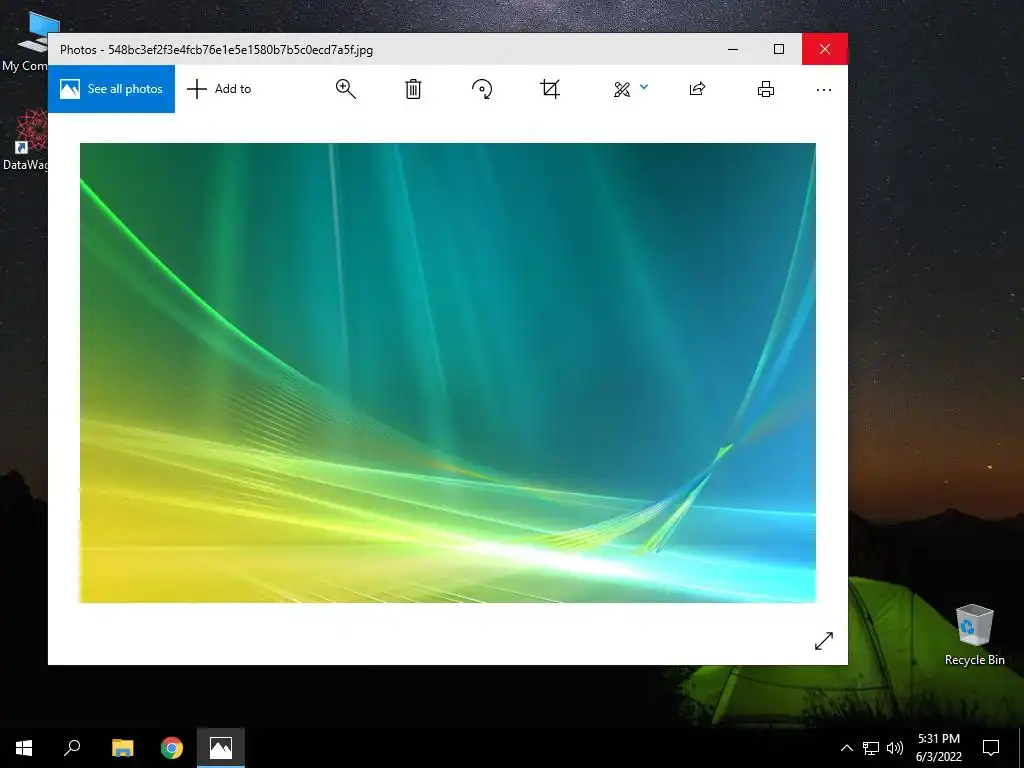The height and width of the screenshot is (768, 1024).
Task: Close the Photos window
Action: (825, 49)
